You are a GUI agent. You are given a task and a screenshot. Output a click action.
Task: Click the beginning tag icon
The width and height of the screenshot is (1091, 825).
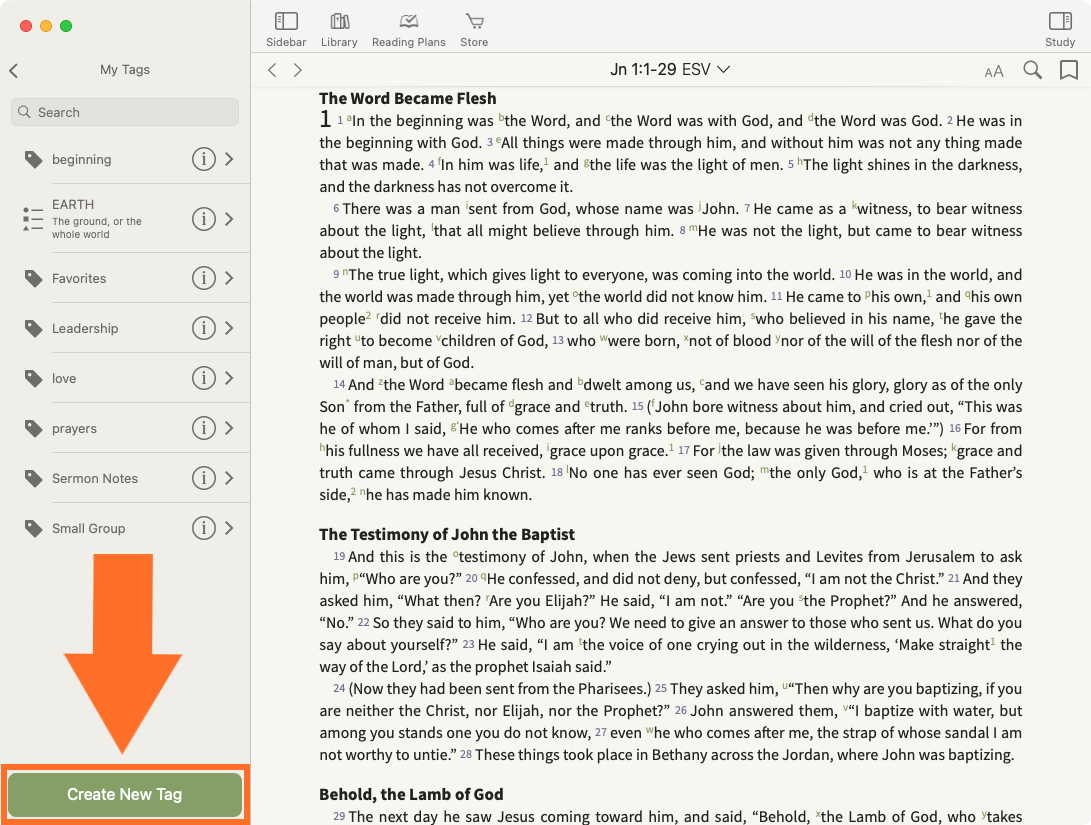(x=33, y=159)
